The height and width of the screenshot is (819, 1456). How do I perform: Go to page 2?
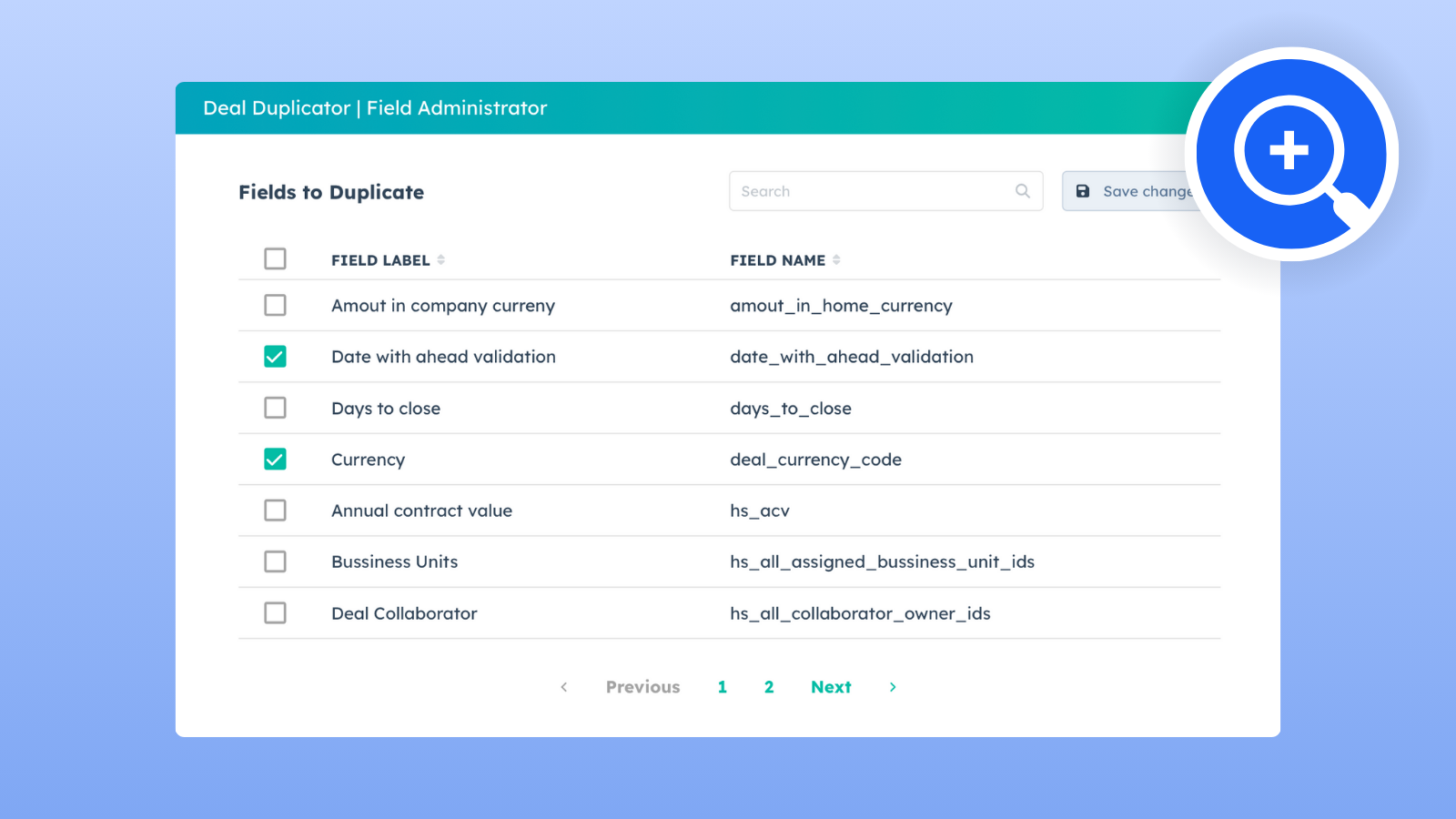pos(769,687)
